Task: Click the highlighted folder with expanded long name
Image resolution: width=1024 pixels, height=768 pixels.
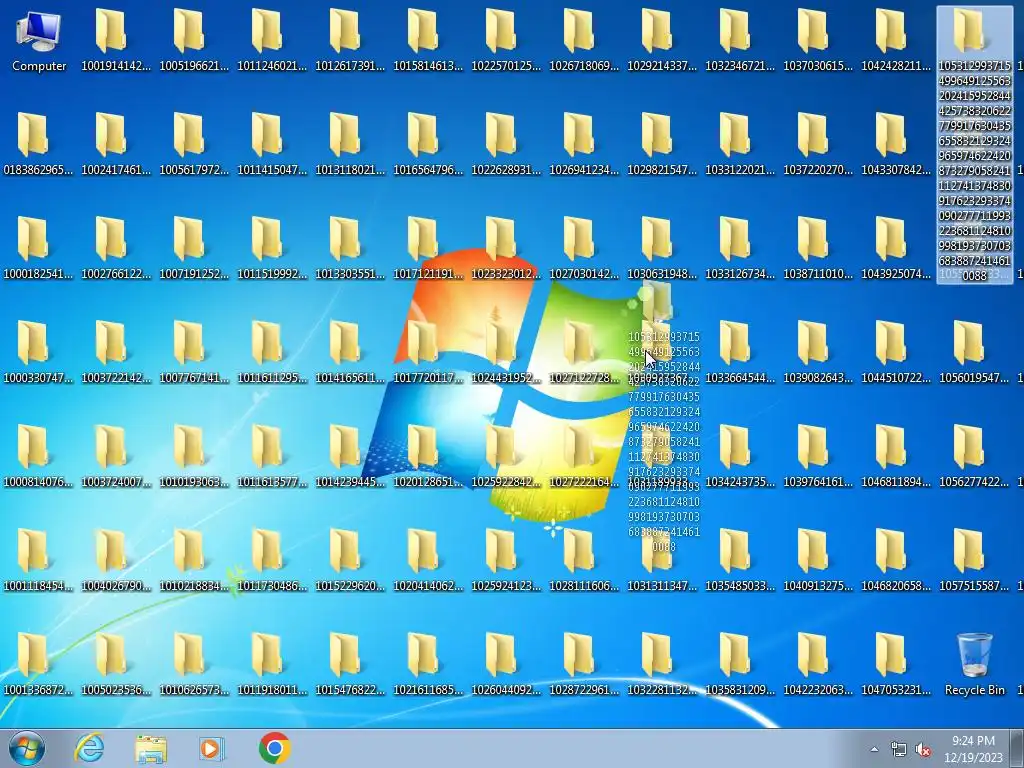Action: click(974, 145)
